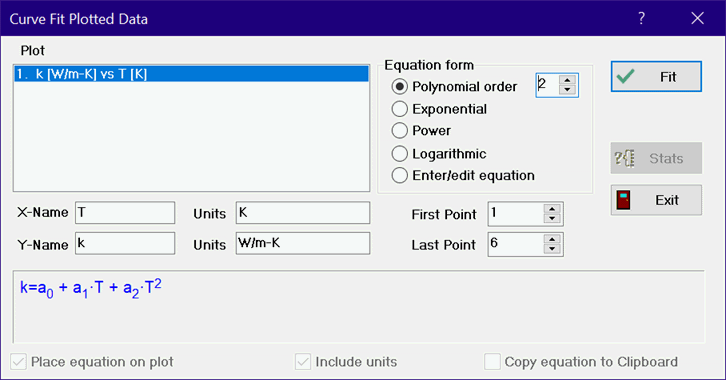Click the X units field containing K
The height and width of the screenshot is (380, 726).
pos(303,213)
